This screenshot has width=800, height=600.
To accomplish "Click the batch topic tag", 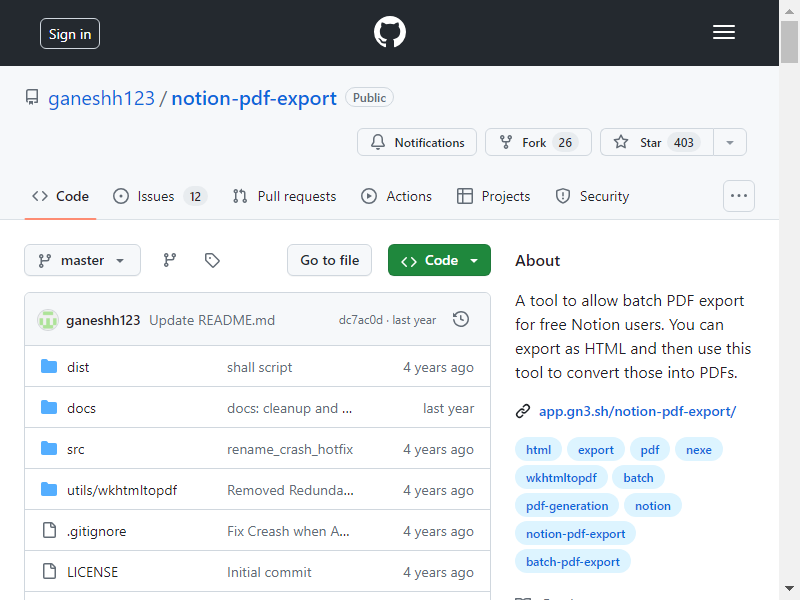I will pos(638,478).
